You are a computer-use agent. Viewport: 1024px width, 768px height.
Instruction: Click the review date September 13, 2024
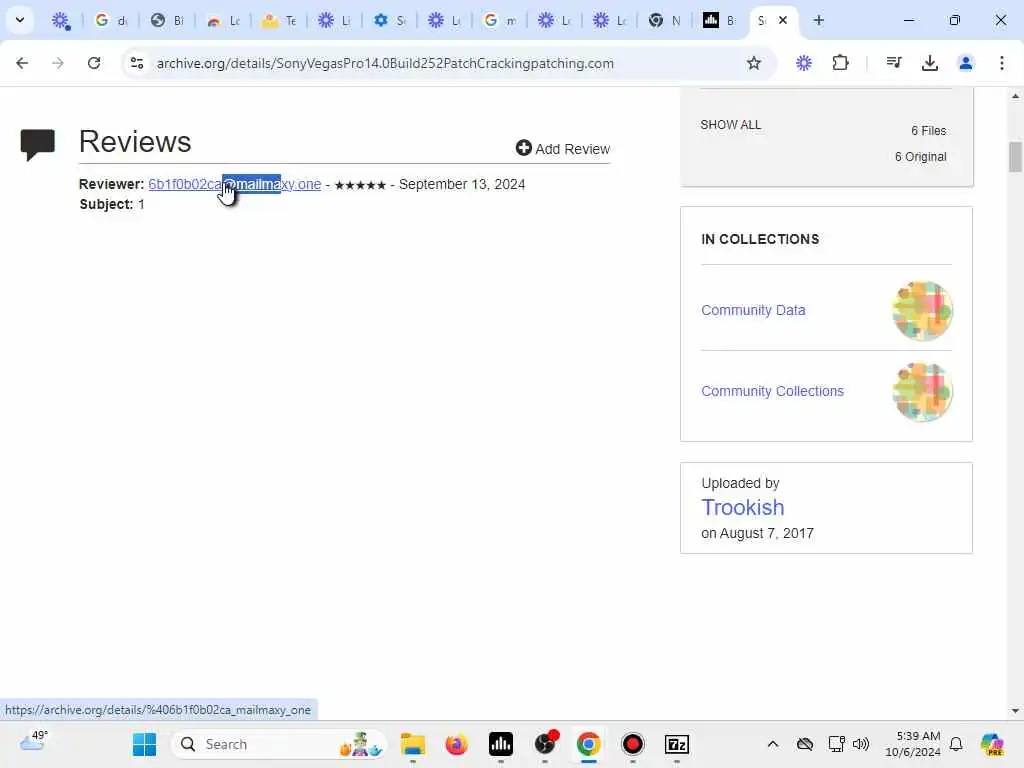click(462, 184)
